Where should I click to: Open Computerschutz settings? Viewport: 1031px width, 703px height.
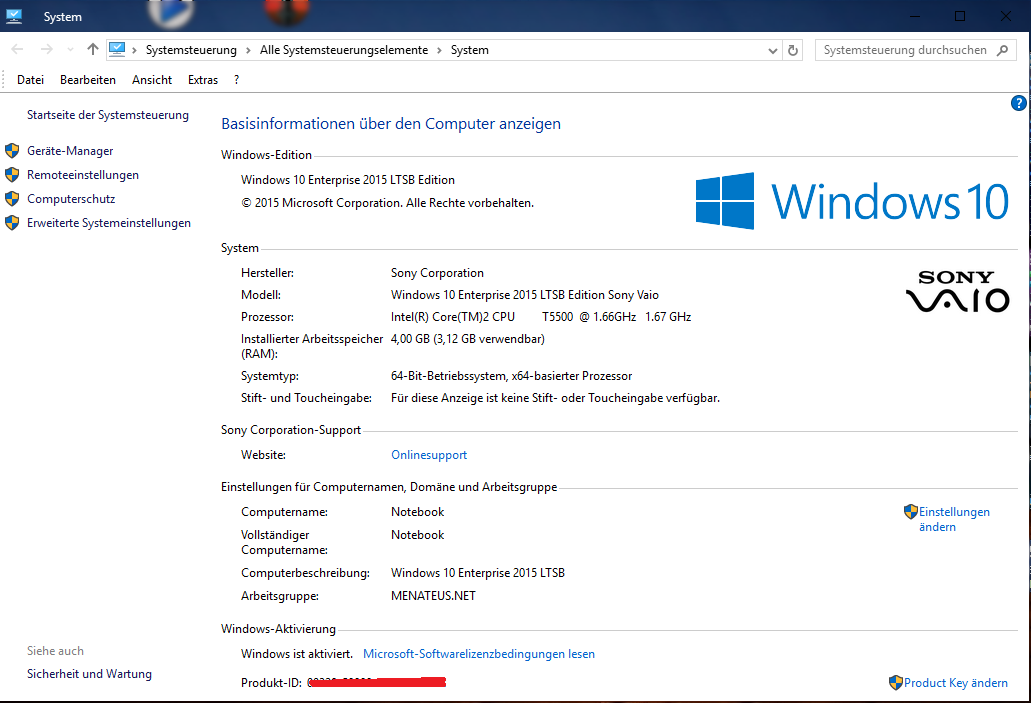(x=71, y=199)
